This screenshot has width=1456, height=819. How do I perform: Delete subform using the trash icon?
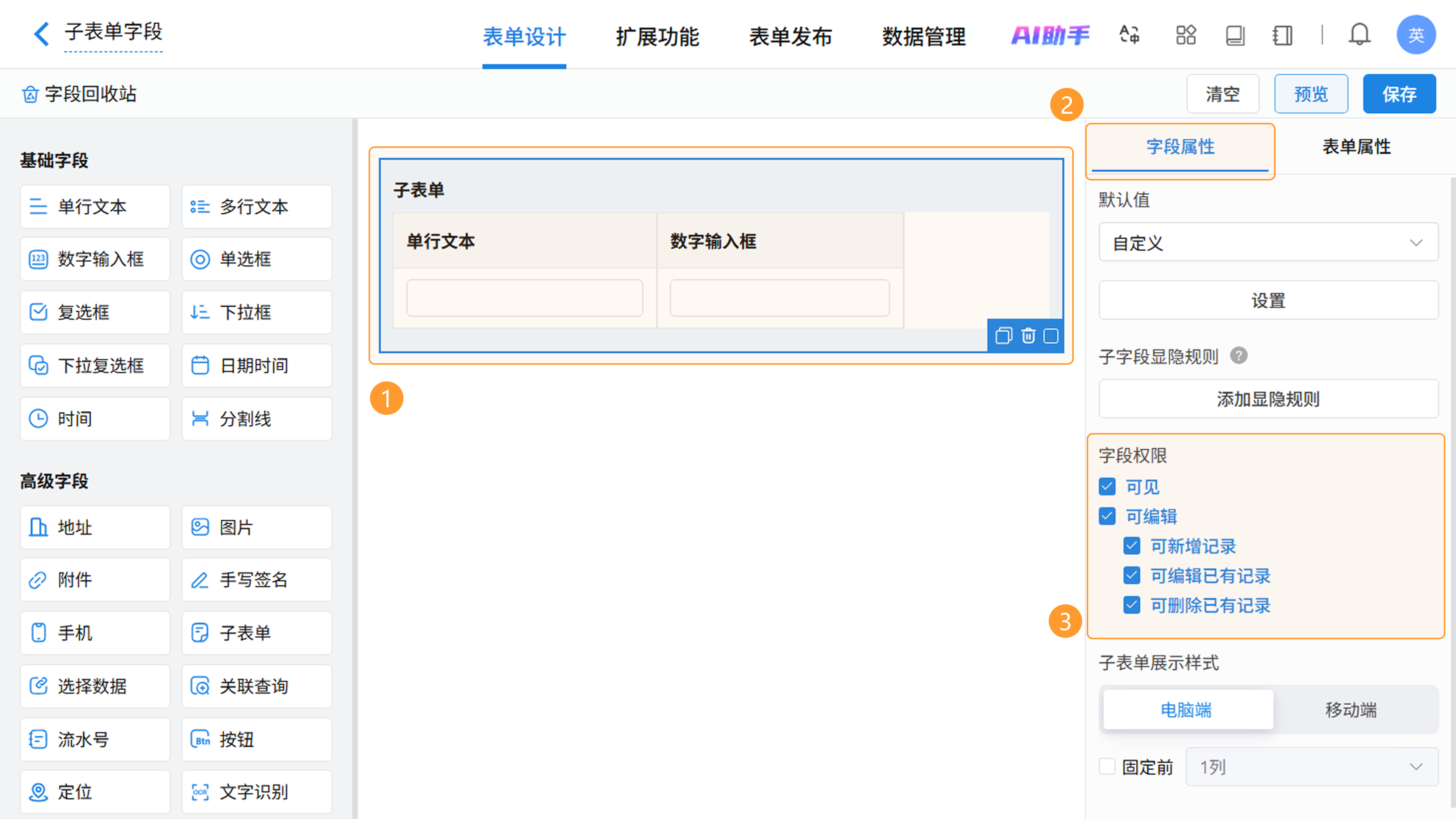coord(1028,336)
